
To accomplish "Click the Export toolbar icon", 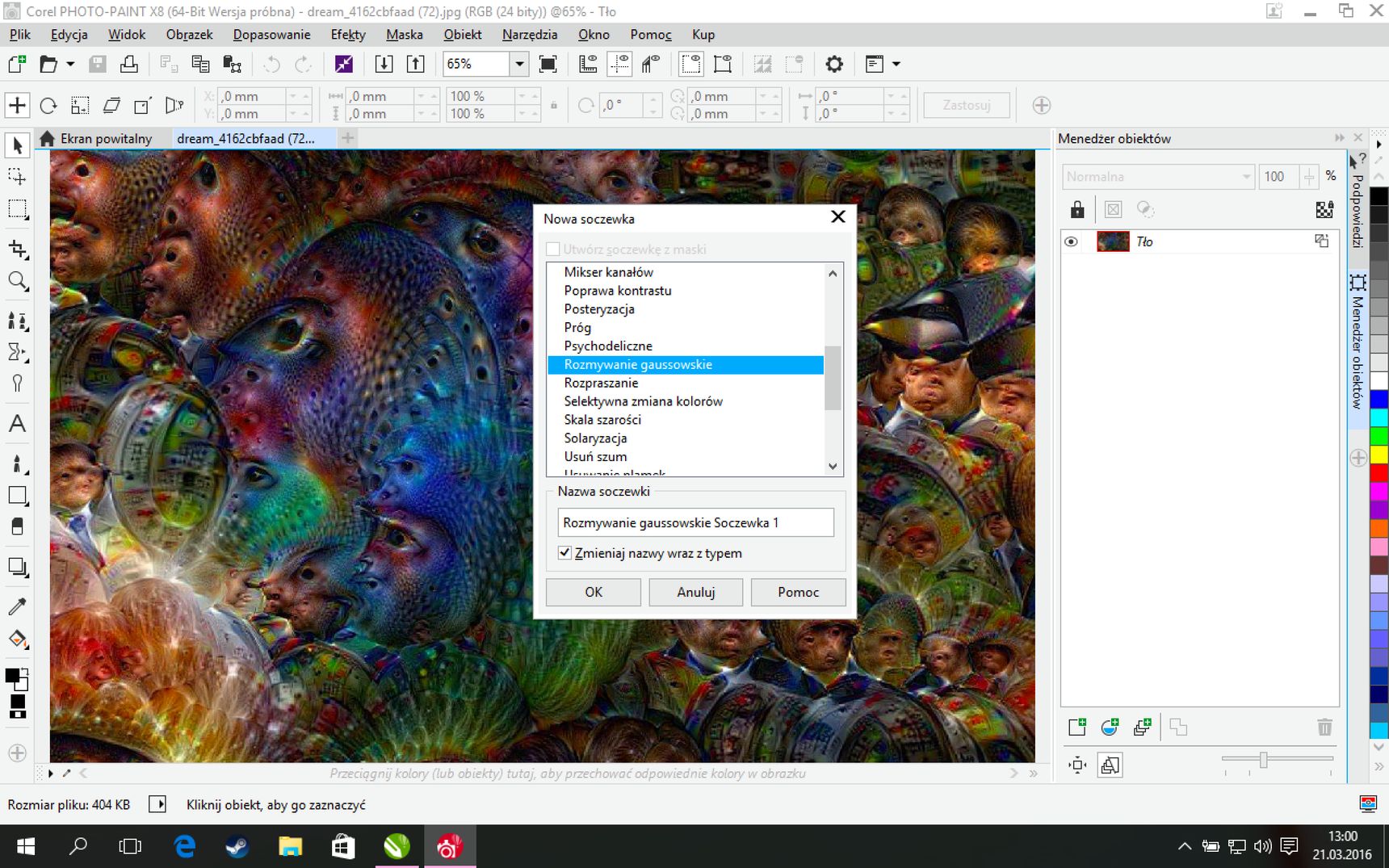I will (x=415, y=64).
